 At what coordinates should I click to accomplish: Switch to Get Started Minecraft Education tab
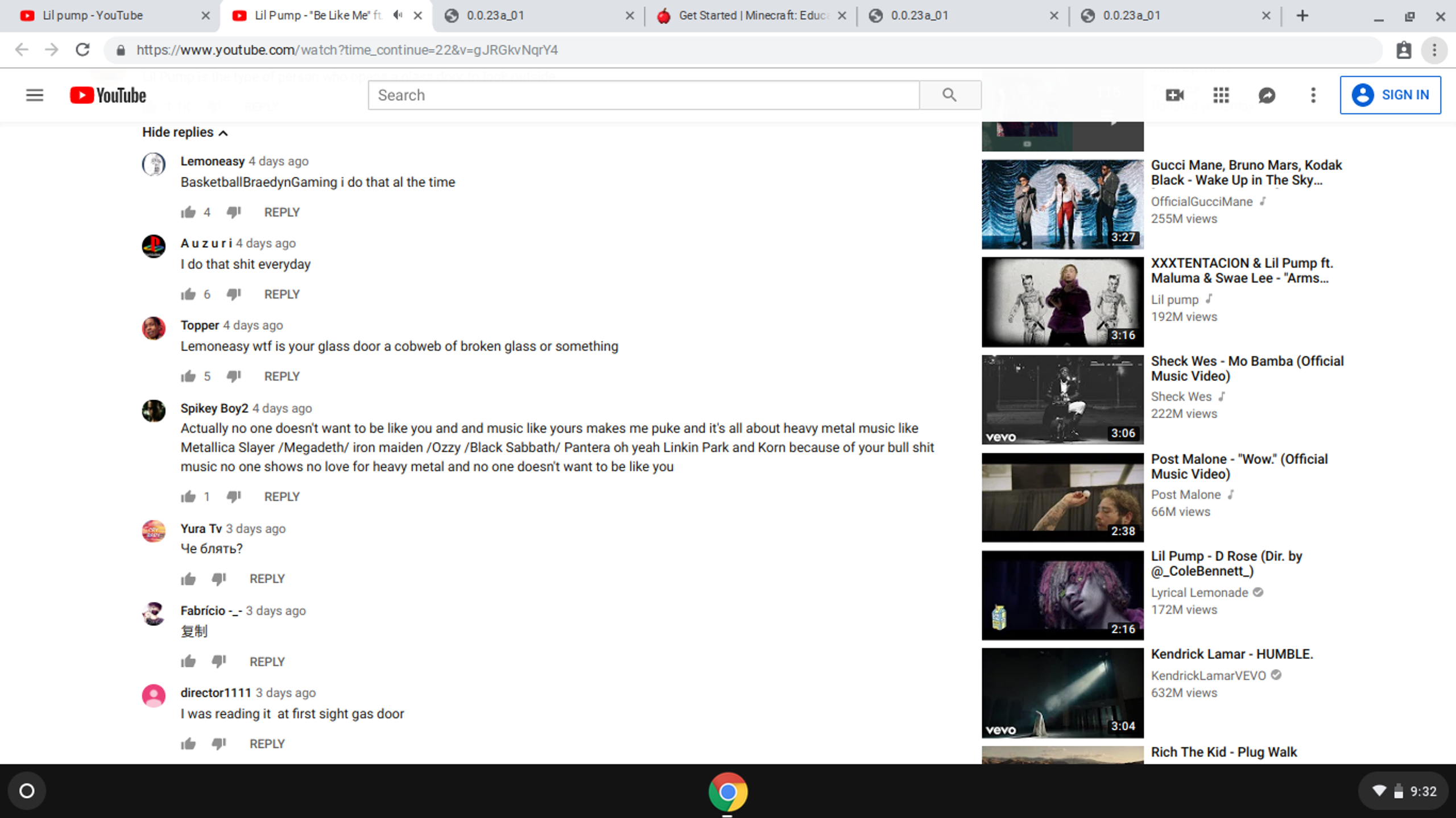pyautogui.click(x=751, y=15)
